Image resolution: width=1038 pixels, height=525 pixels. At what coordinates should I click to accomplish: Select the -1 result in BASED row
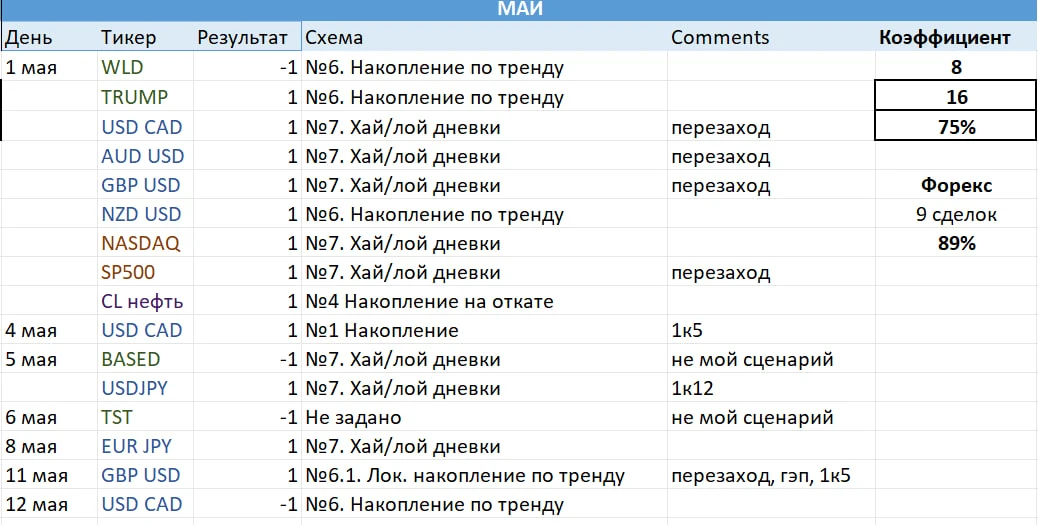248,359
